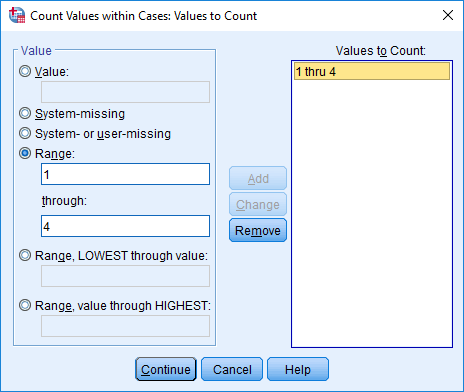Click the through field containing 4

[x=125, y=226]
